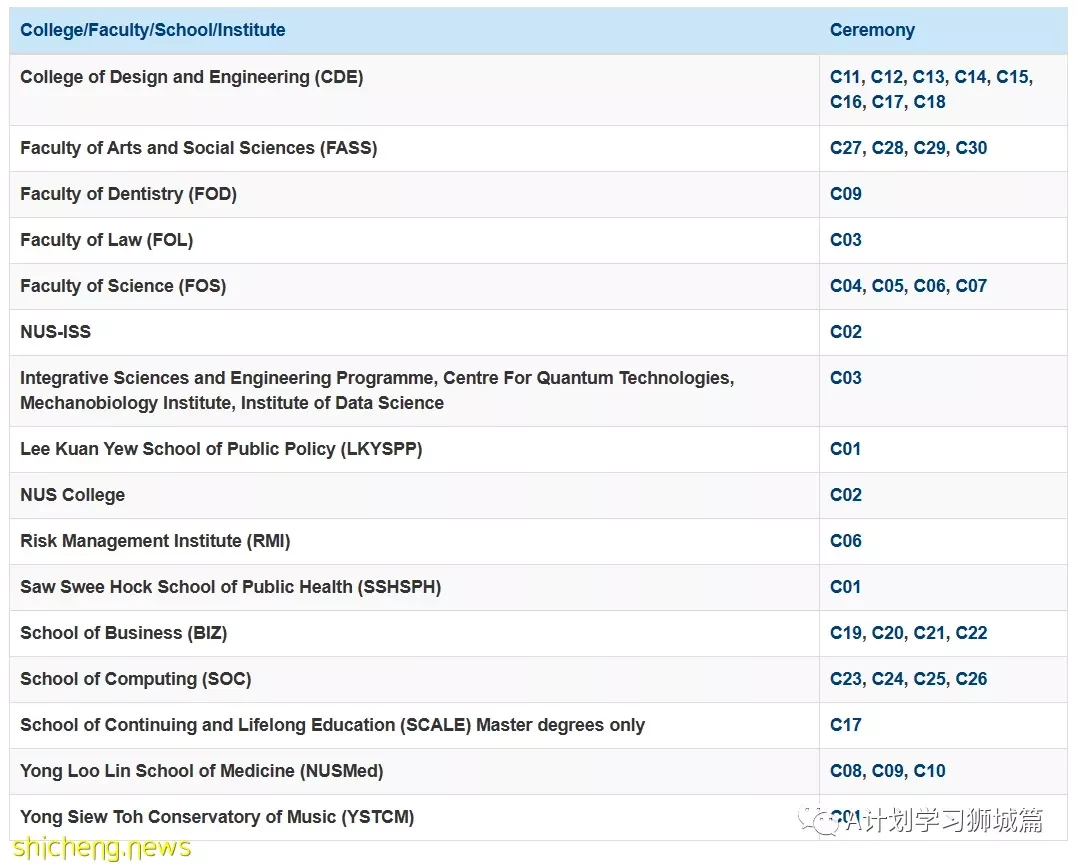This screenshot has width=1078, height=867.
Task: Open ceremony link C25
Action: click(929, 679)
